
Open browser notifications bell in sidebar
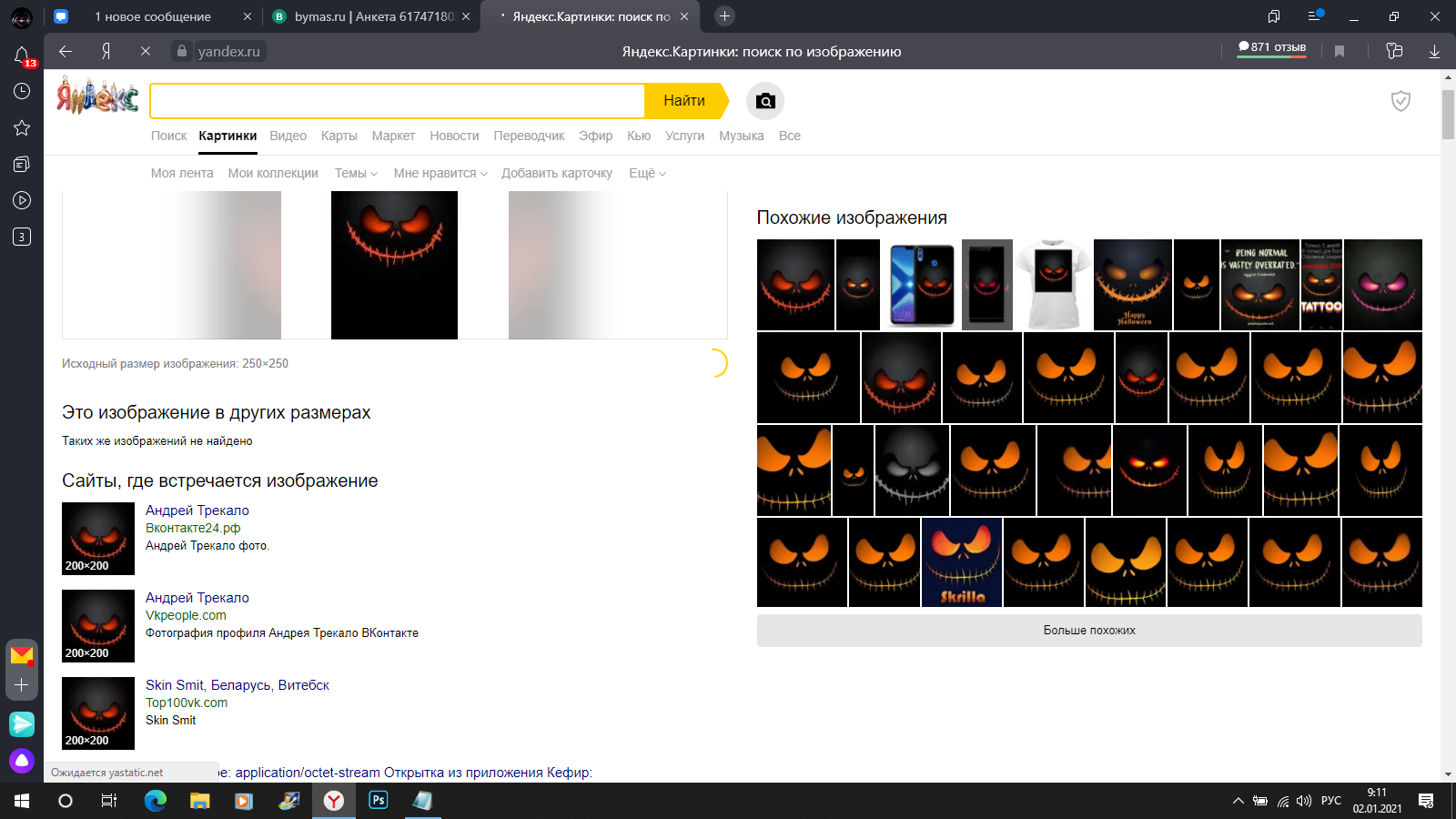(22, 56)
